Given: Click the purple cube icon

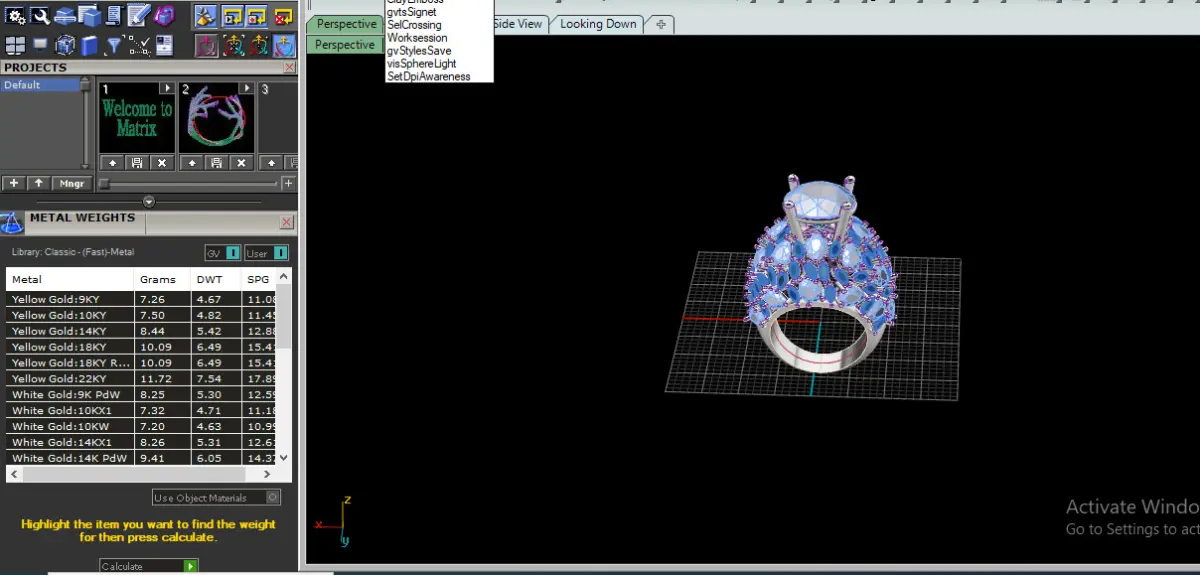Looking at the screenshot, I should (x=163, y=15).
